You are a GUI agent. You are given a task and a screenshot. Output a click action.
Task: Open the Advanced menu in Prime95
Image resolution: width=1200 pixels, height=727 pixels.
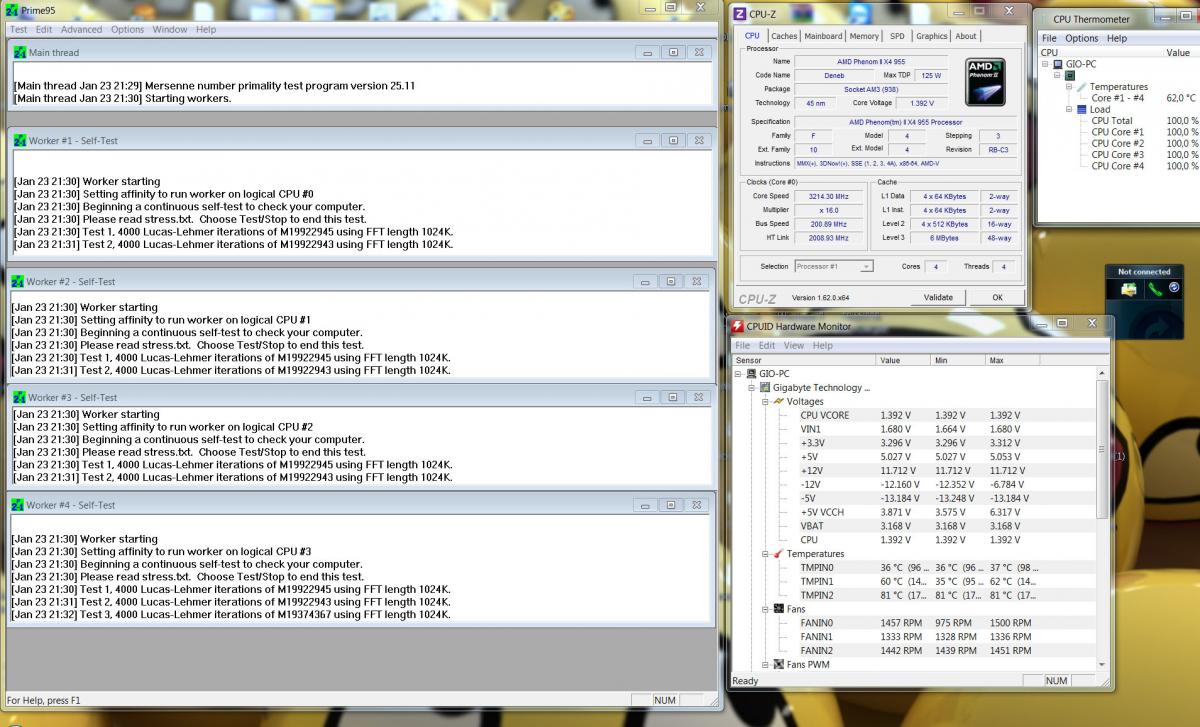coord(81,29)
